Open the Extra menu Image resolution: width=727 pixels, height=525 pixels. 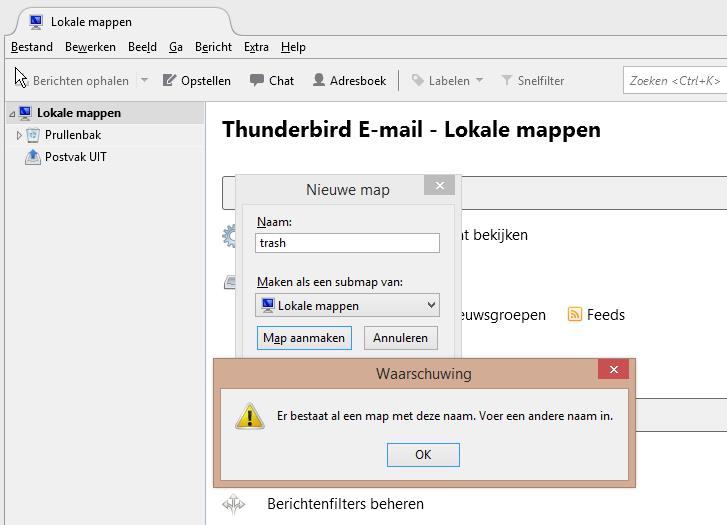pyautogui.click(x=256, y=47)
